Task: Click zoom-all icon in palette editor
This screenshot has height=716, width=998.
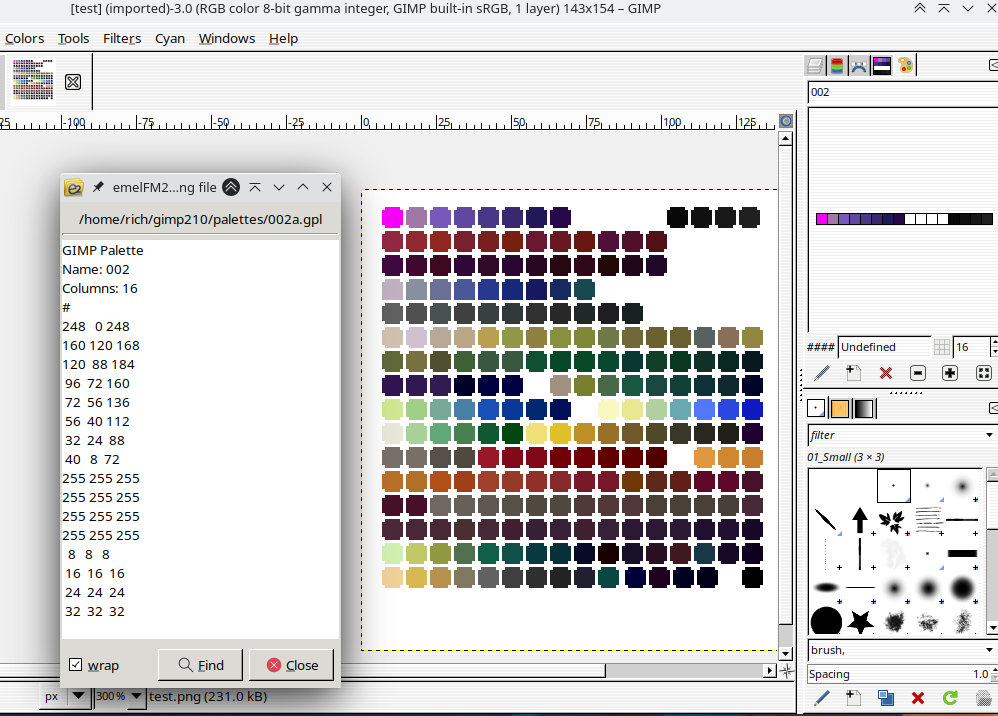Action: point(983,373)
